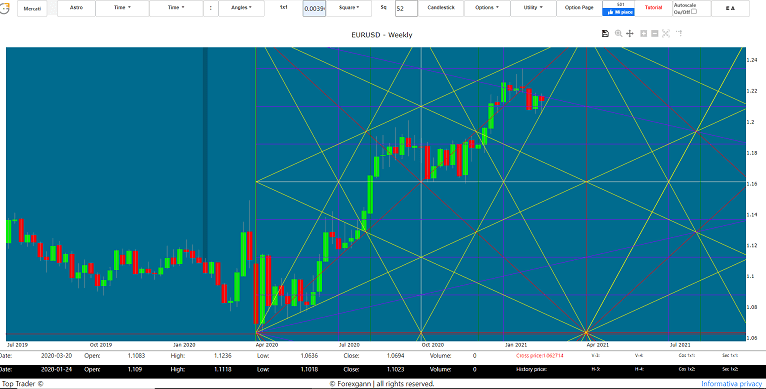Viewport: 766px width, 389px height.
Task: Select the magnifier zoom tool
Action: (618, 33)
